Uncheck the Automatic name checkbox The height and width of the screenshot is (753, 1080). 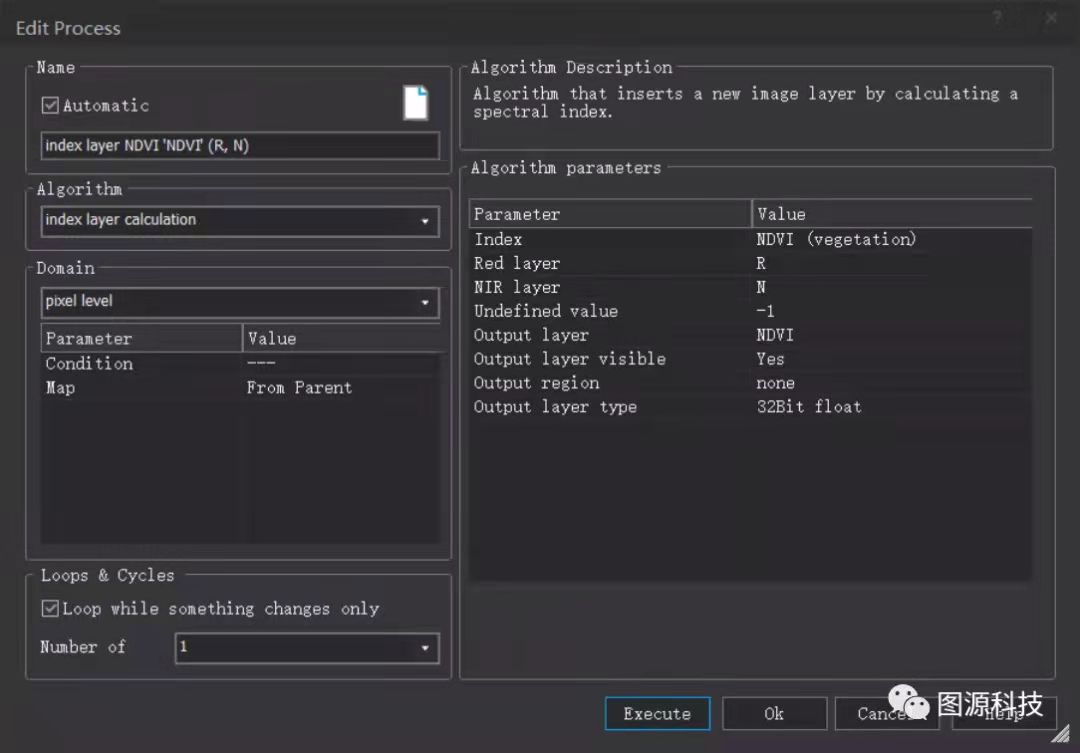click(50, 105)
